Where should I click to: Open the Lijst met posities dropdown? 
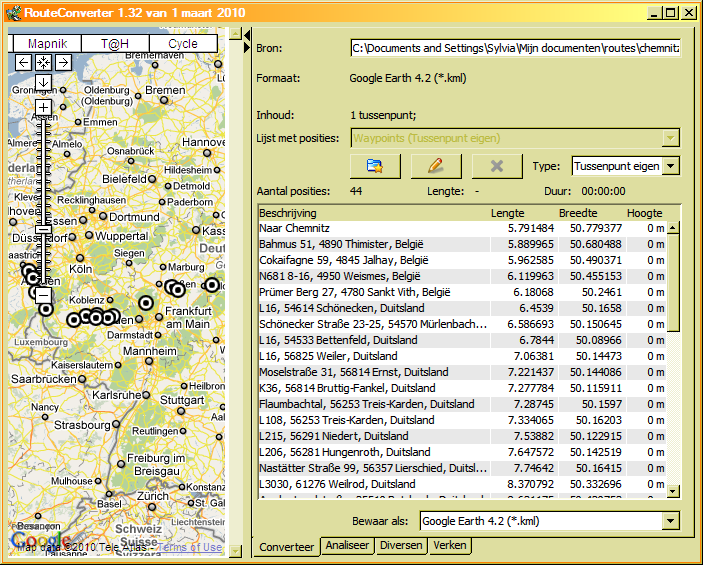tap(670, 138)
